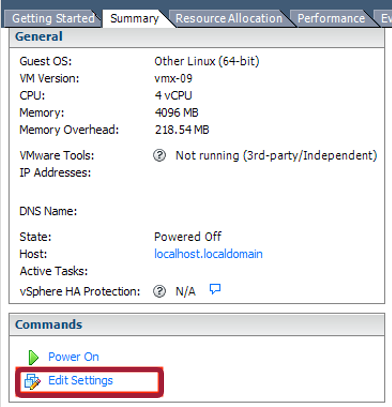Open the Edit Settings link text
This screenshot has height=407, width=392.
tap(81, 380)
